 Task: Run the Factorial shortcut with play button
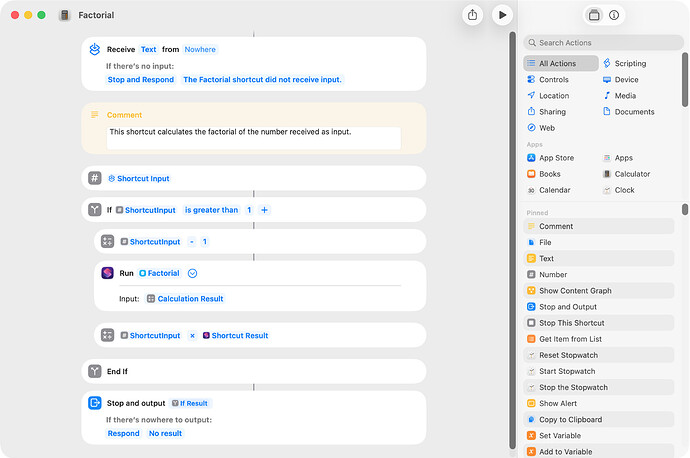502,15
